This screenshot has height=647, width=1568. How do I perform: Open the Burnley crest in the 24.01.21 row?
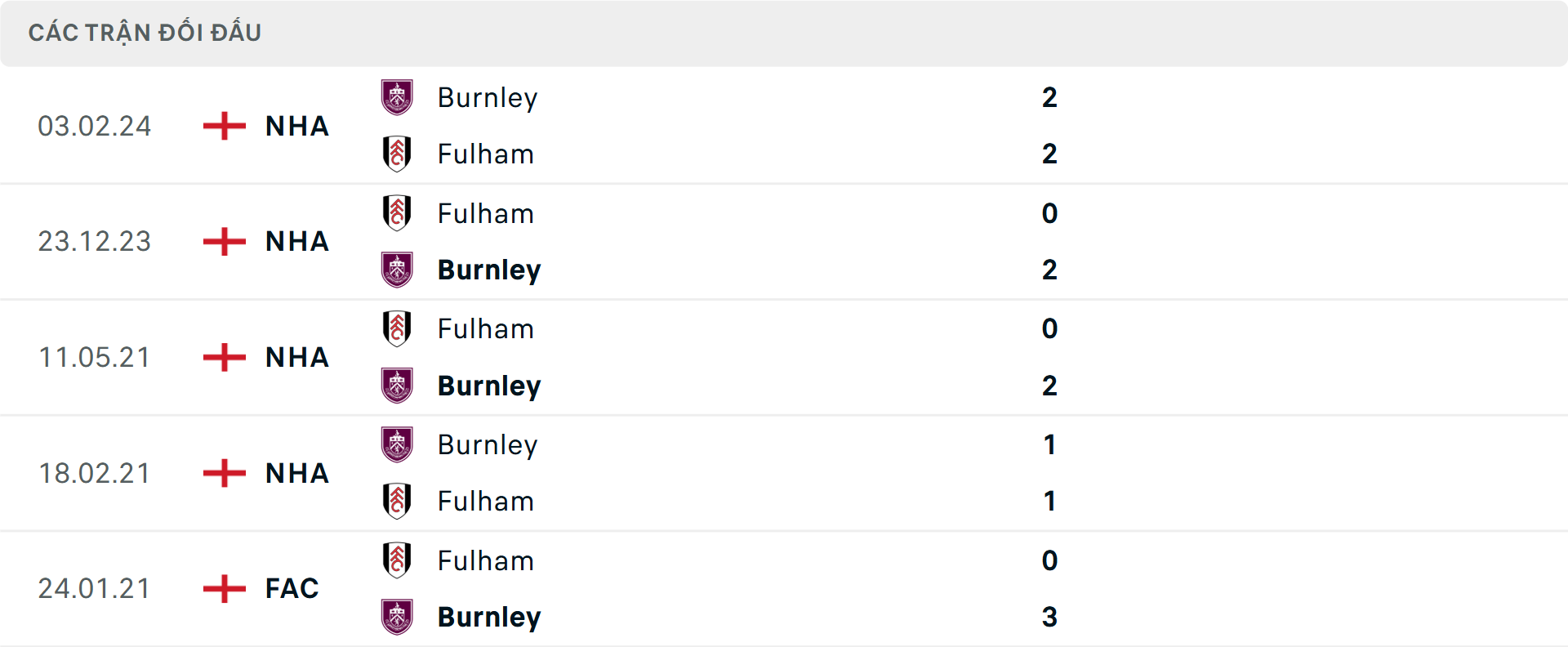coord(398,616)
